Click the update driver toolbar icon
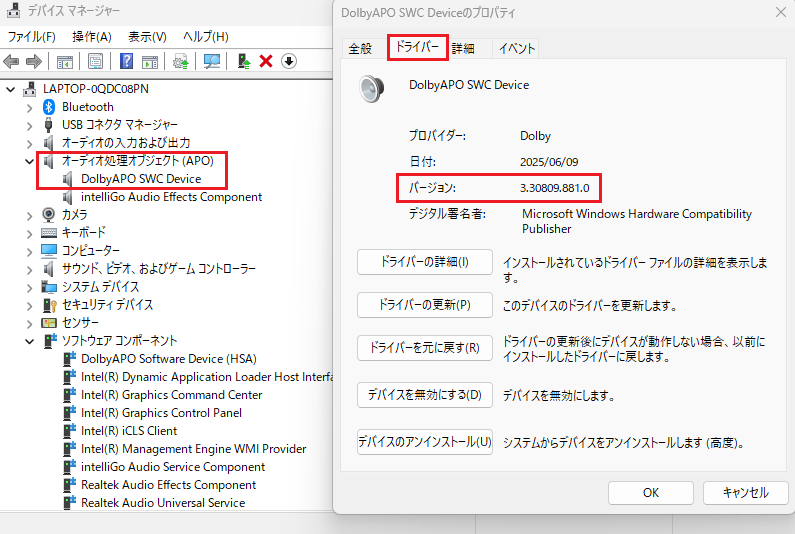 point(181,62)
